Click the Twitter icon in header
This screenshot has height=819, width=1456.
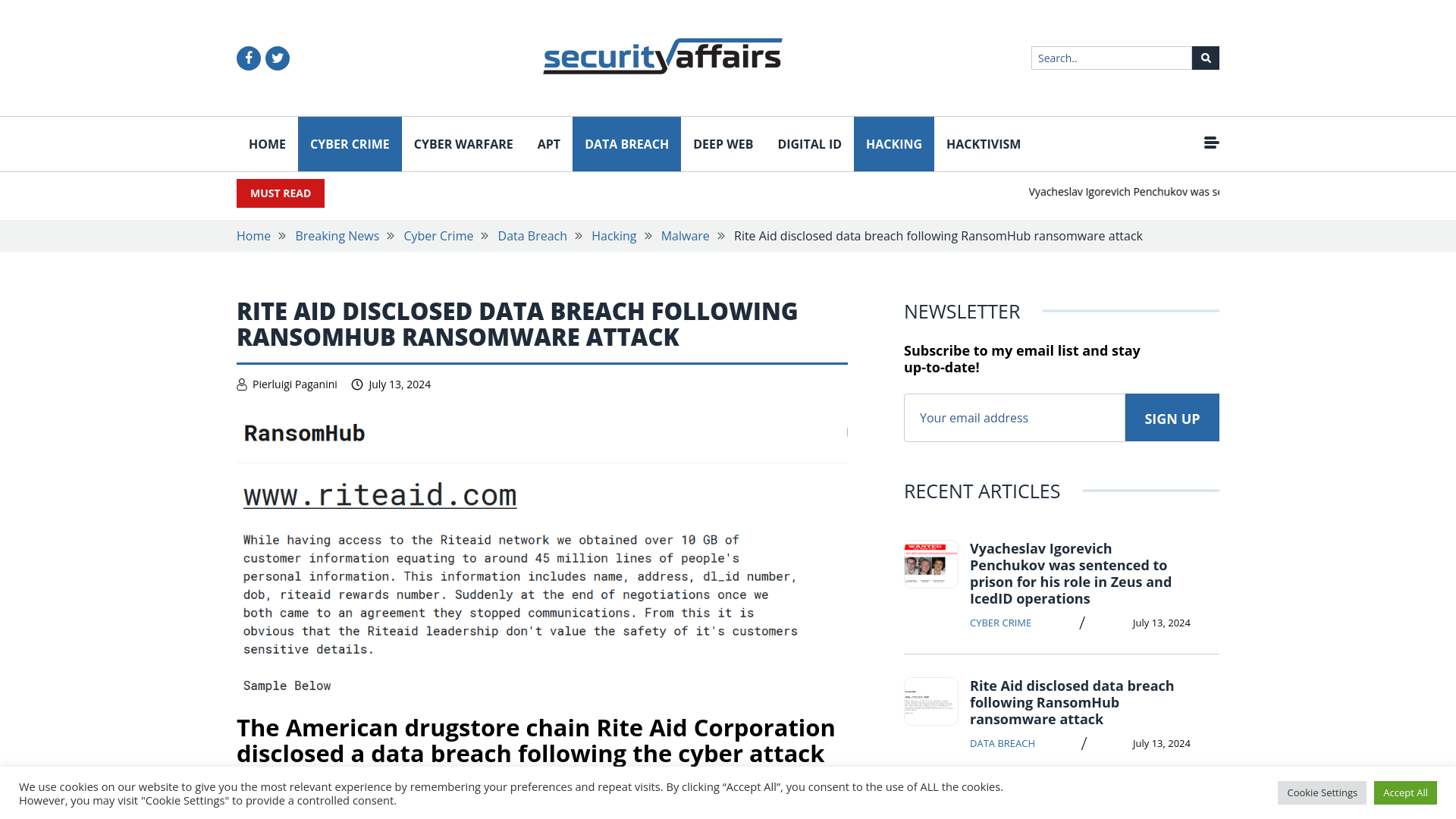click(x=277, y=57)
